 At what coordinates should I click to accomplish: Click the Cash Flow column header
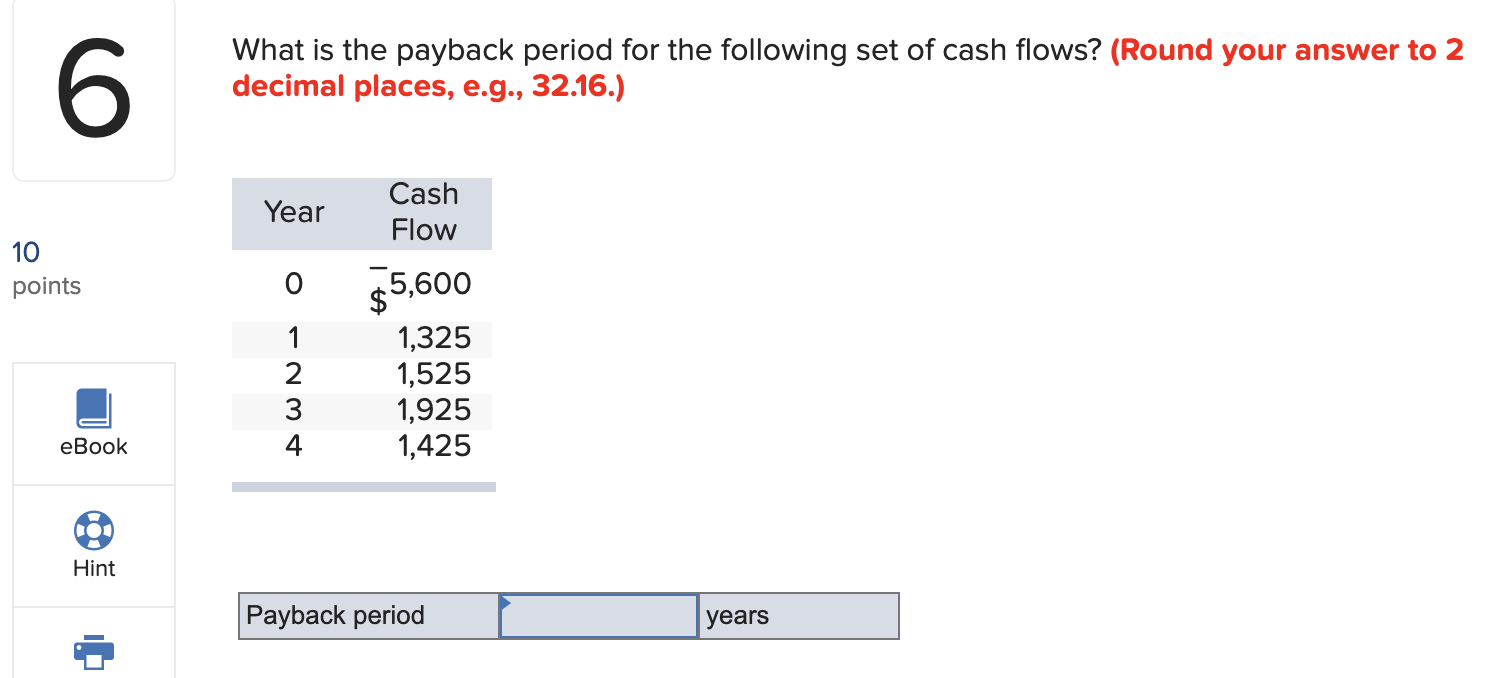click(423, 212)
